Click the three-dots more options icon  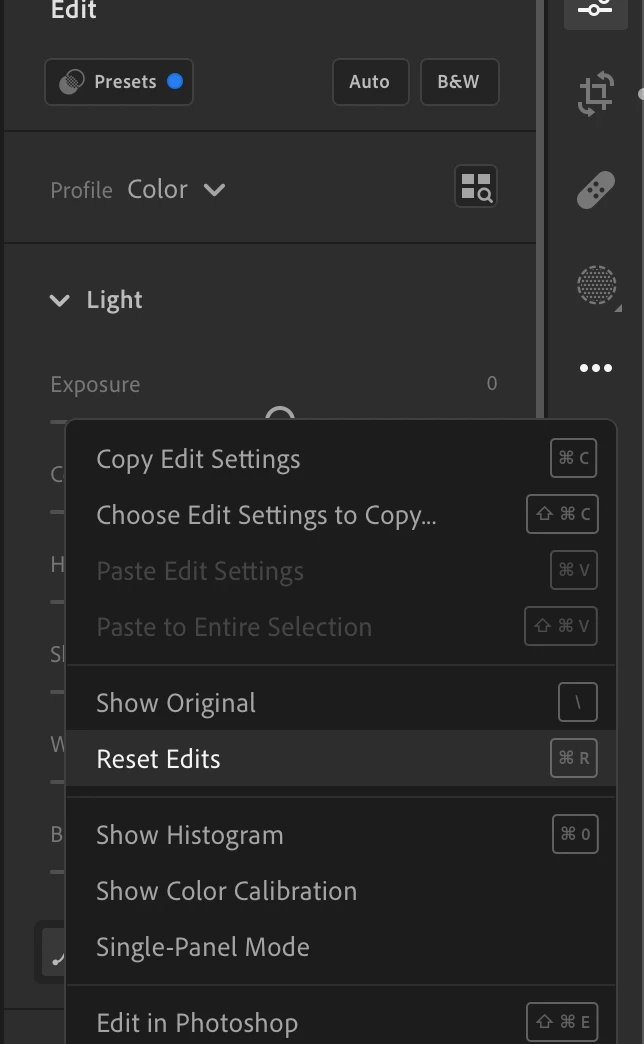click(x=596, y=368)
